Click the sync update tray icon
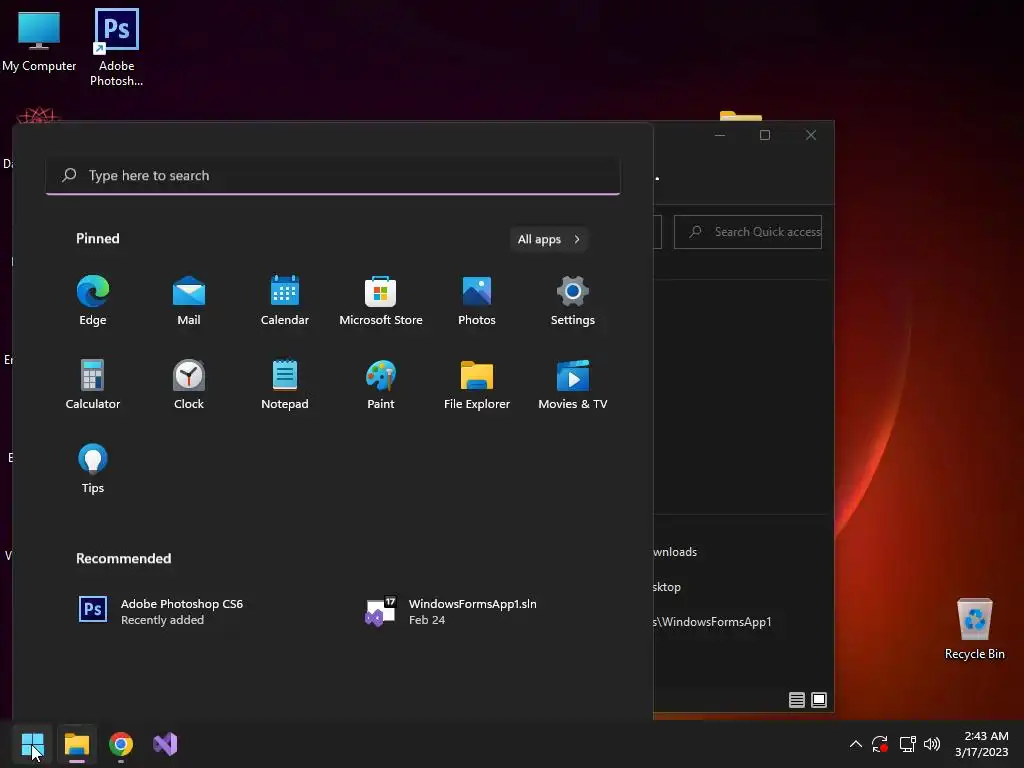Viewport: 1024px width, 768px height. tap(880, 744)
